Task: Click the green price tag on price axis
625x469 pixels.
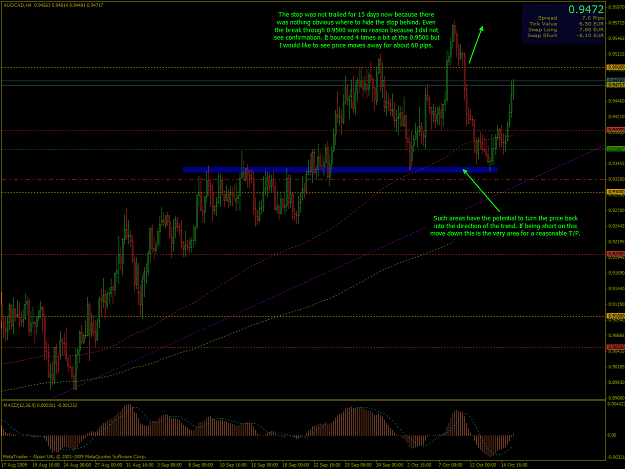Action: point(615,149)
